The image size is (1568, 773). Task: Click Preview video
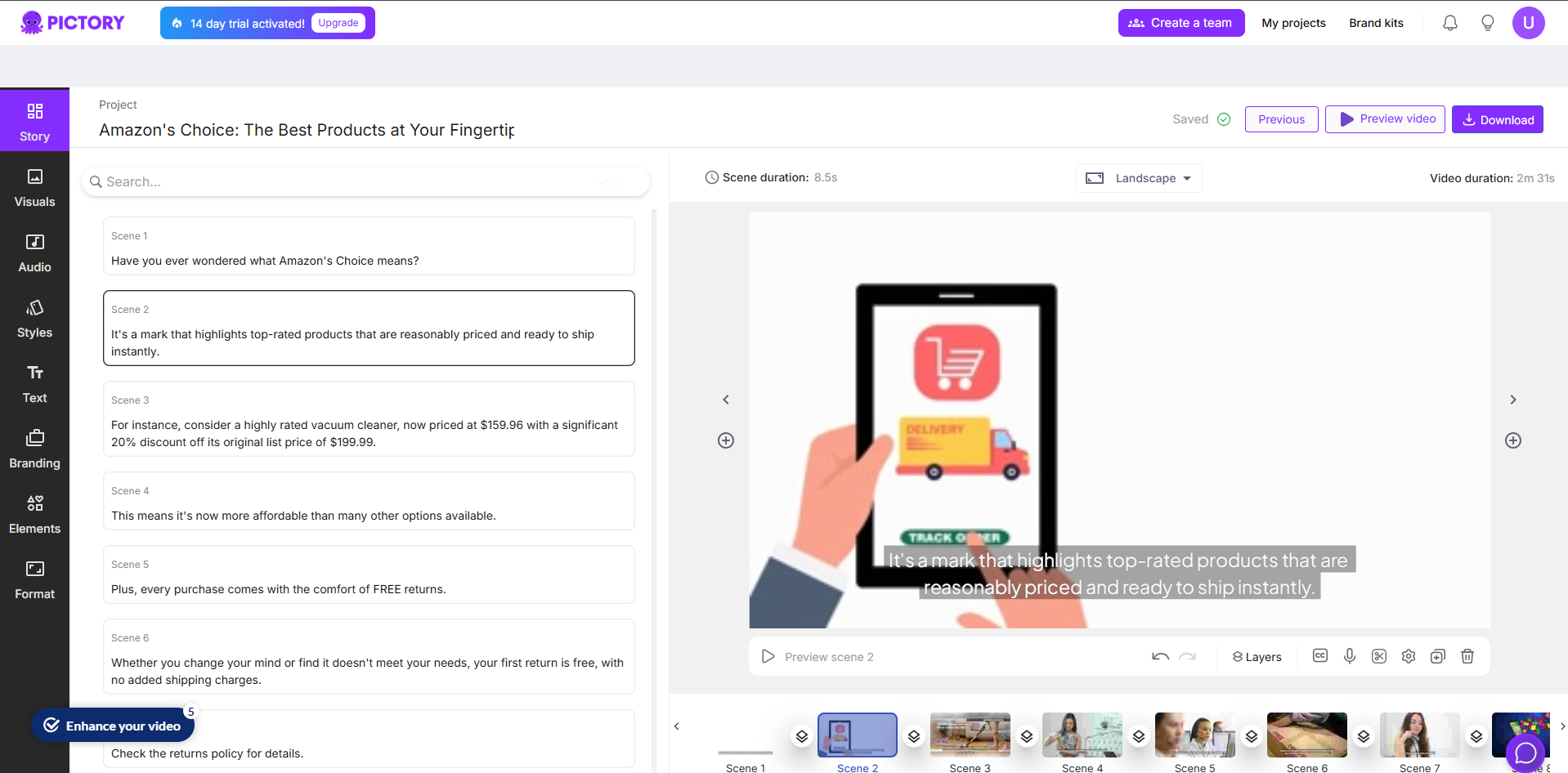[x=1385, y=119]
